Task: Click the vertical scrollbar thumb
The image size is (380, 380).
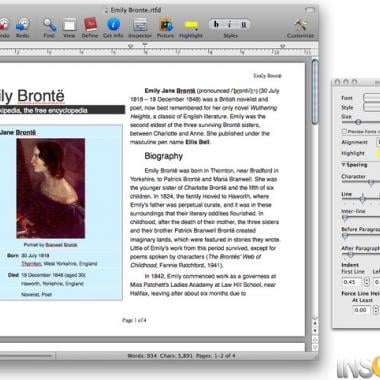Action: tap(315, 92)
